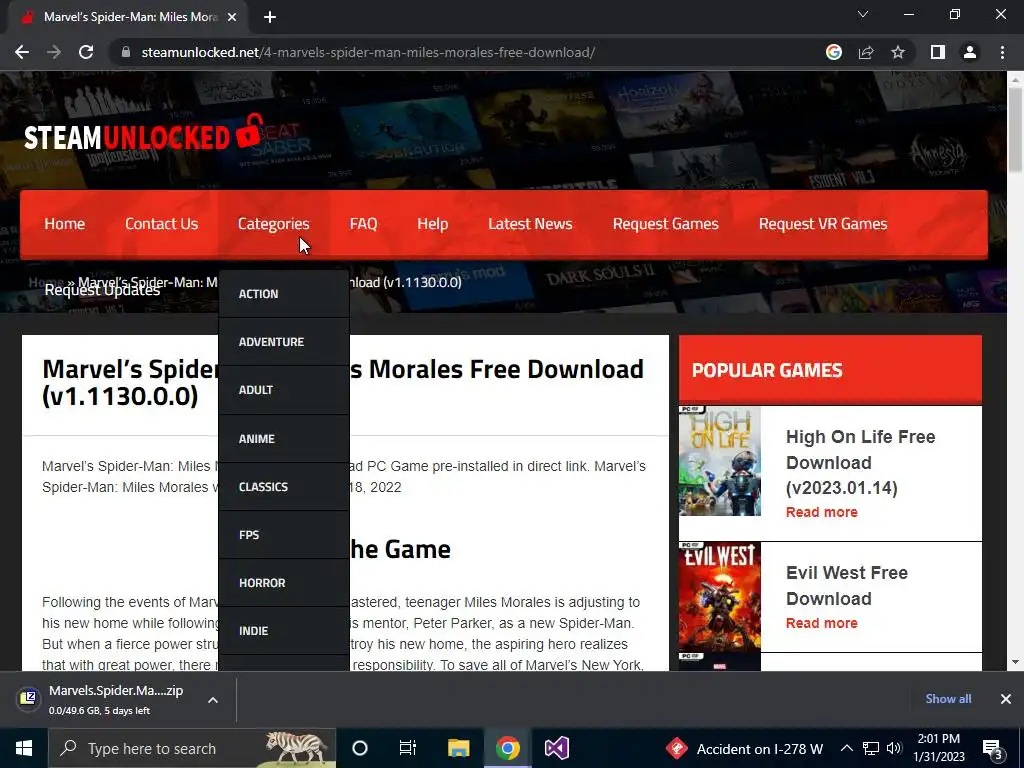
Task: Pick the Classics category
Action: (x=284, y=487)
